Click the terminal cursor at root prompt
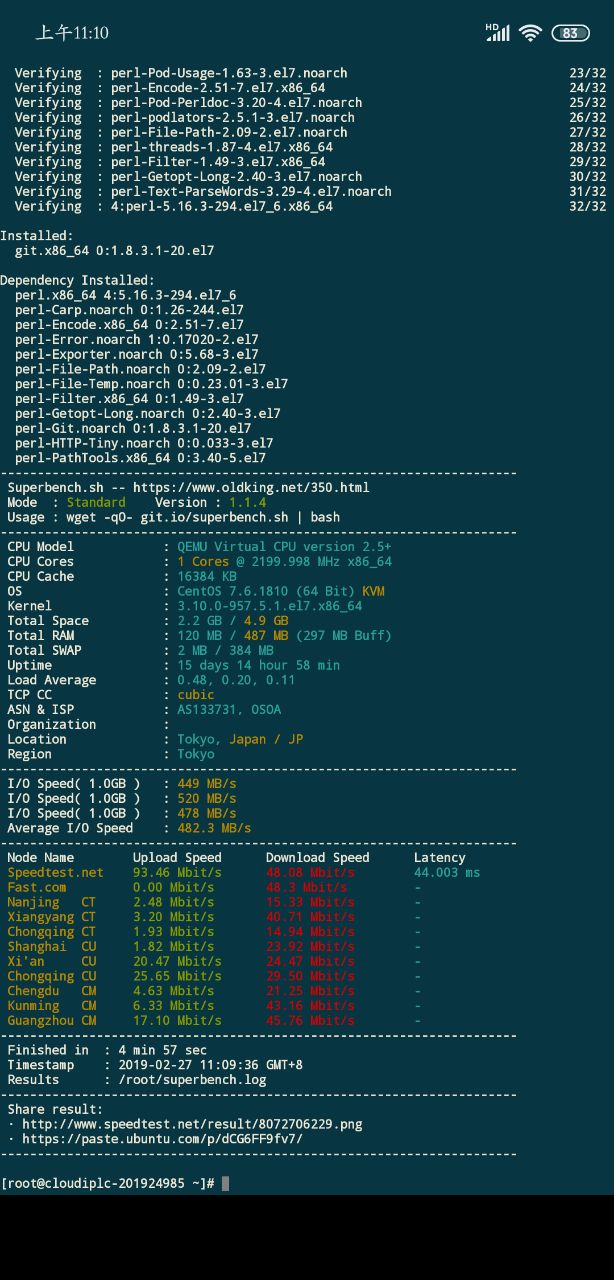 [226, 1183]
